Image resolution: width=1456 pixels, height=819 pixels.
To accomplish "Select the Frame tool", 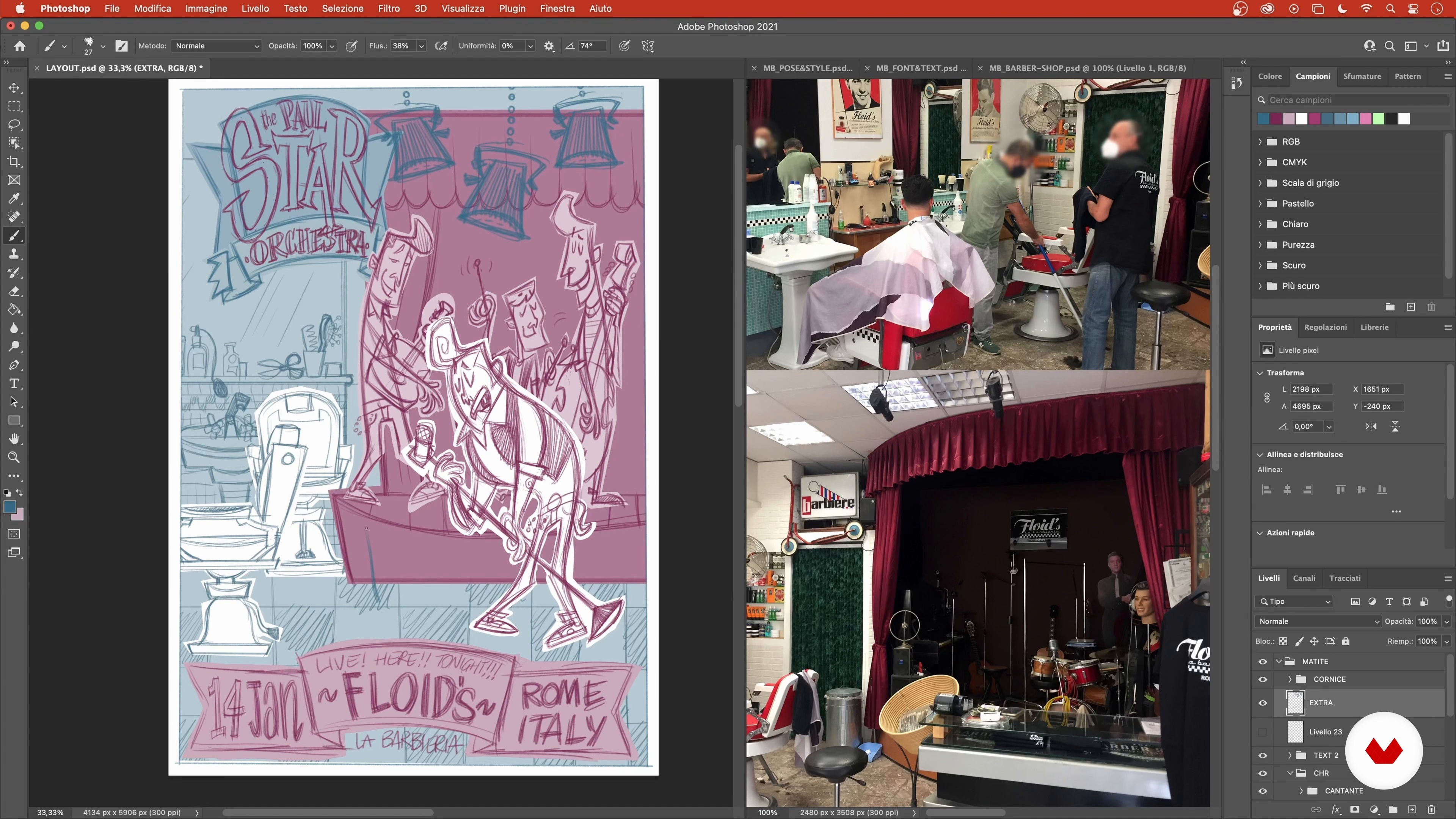I will tap(14, 180).
